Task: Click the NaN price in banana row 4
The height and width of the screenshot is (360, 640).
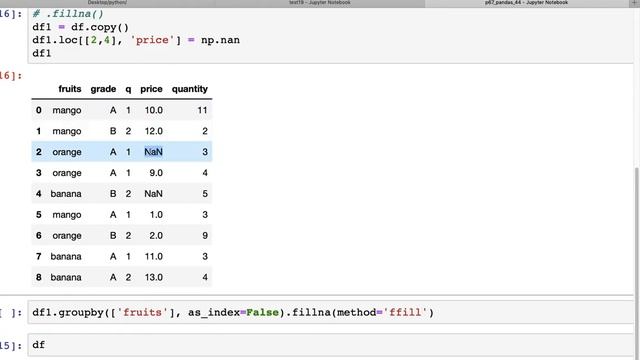Action: (x=153, y=193)
